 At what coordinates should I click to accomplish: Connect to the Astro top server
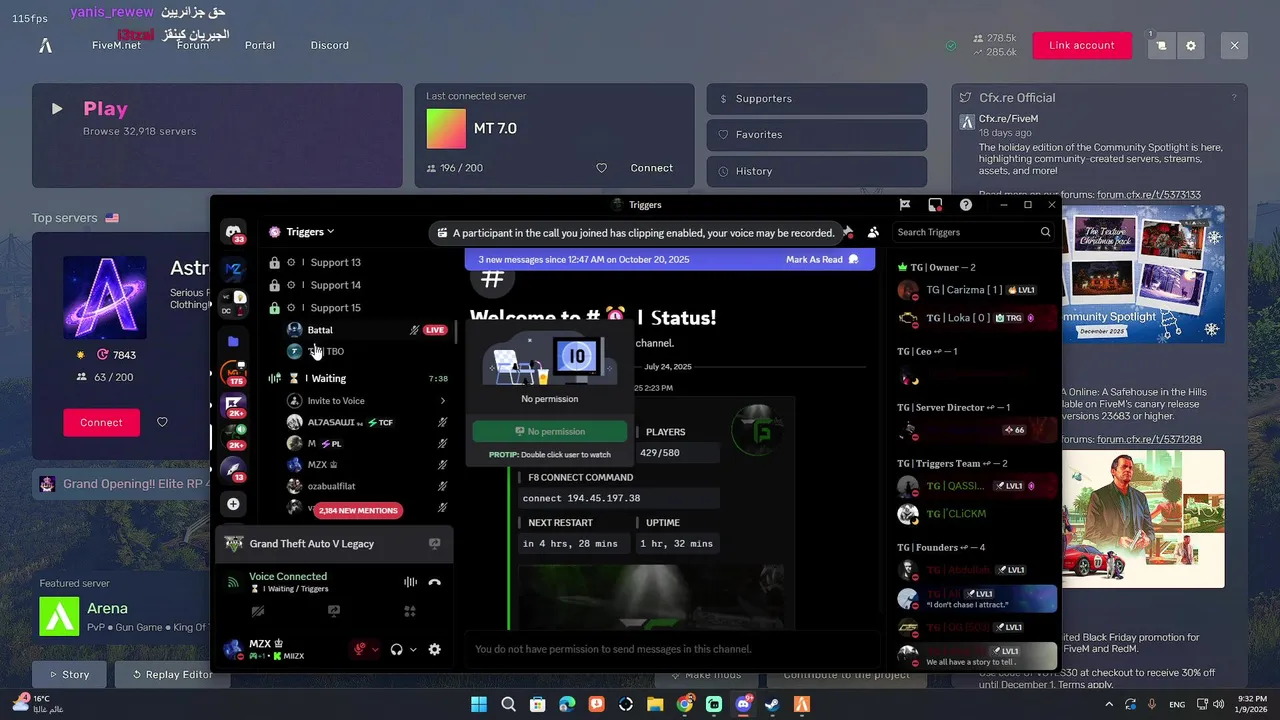101,422
